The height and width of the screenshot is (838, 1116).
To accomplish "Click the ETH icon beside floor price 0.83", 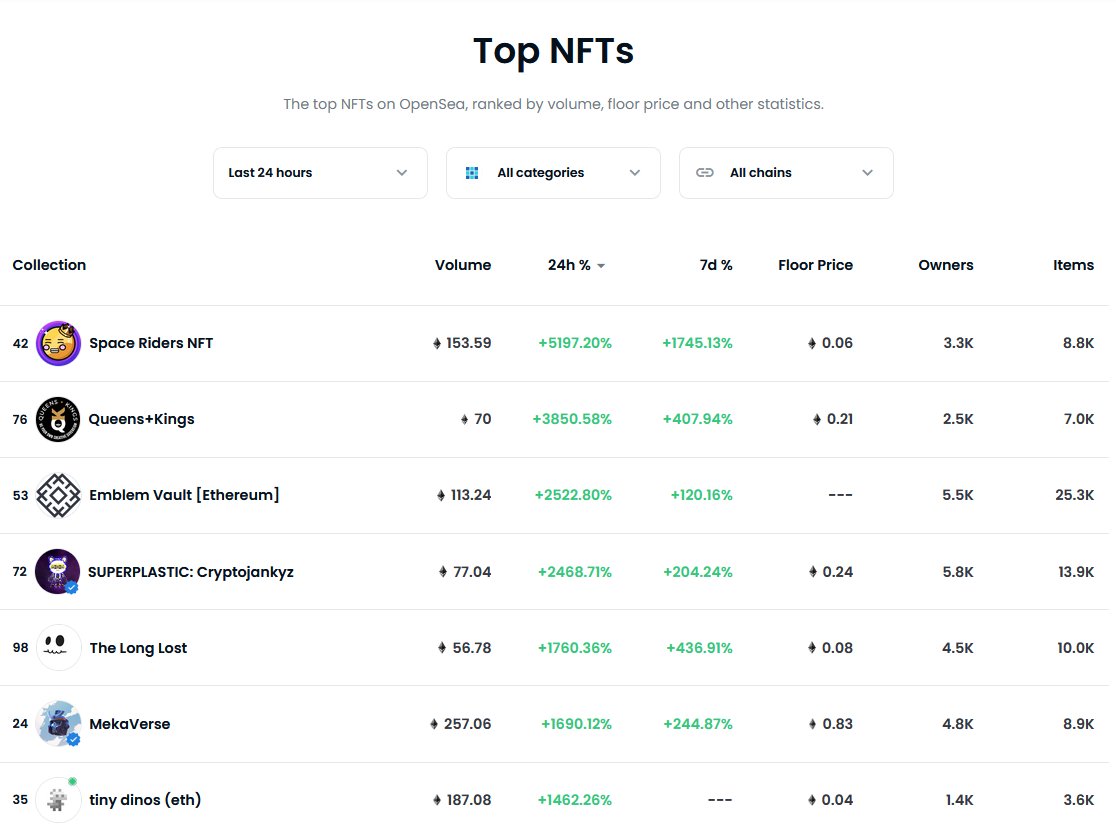I will 813,724.
